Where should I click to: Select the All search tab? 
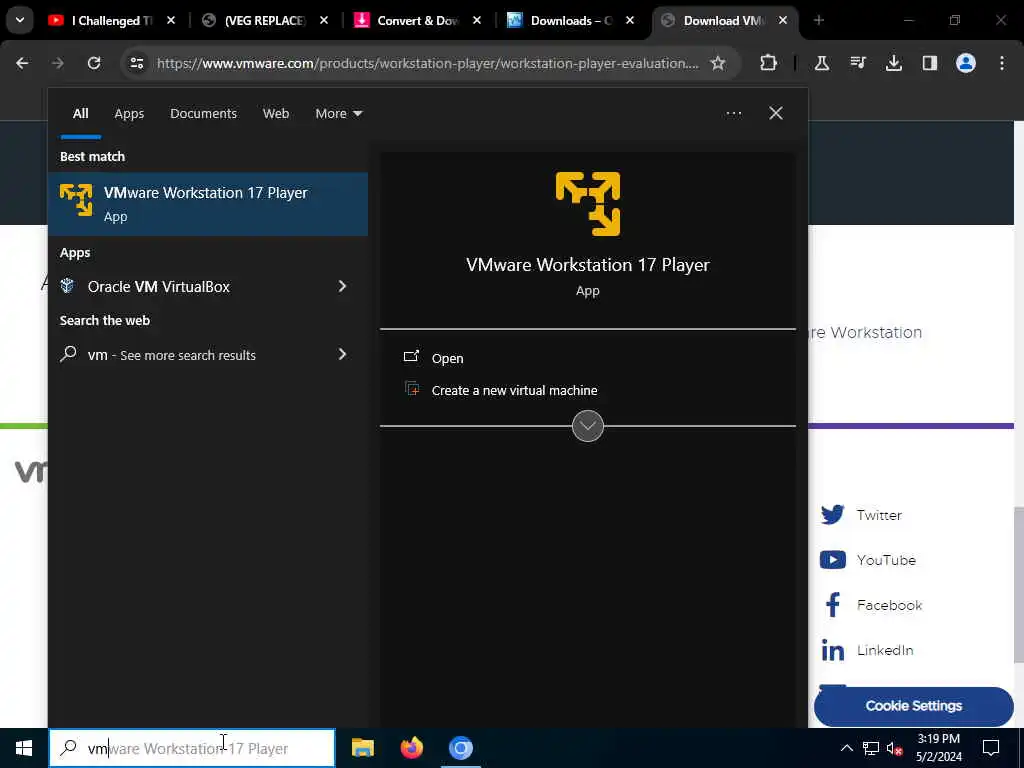tap(80, 114)
